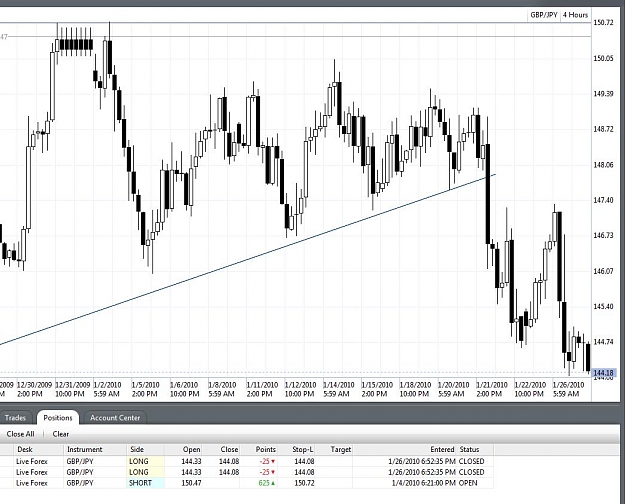Sort by the Status column header
The image size is (625, 504).
tap(475, 449)
